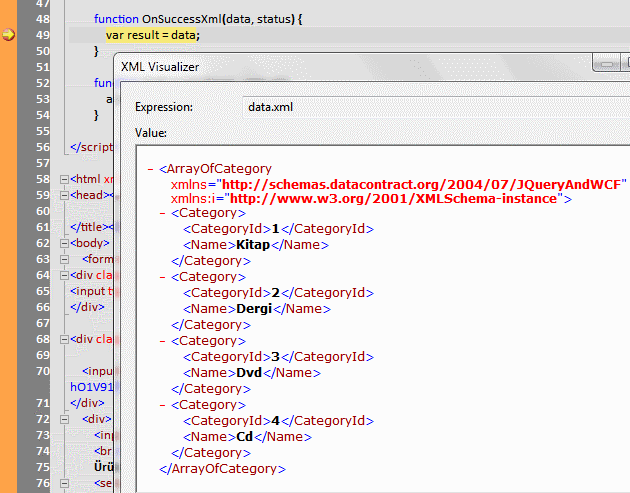Screen dimensions: 630x493
Task: Click the 'function OnSuccessXml(data, status)' line
Action: [x=198, y=19]
